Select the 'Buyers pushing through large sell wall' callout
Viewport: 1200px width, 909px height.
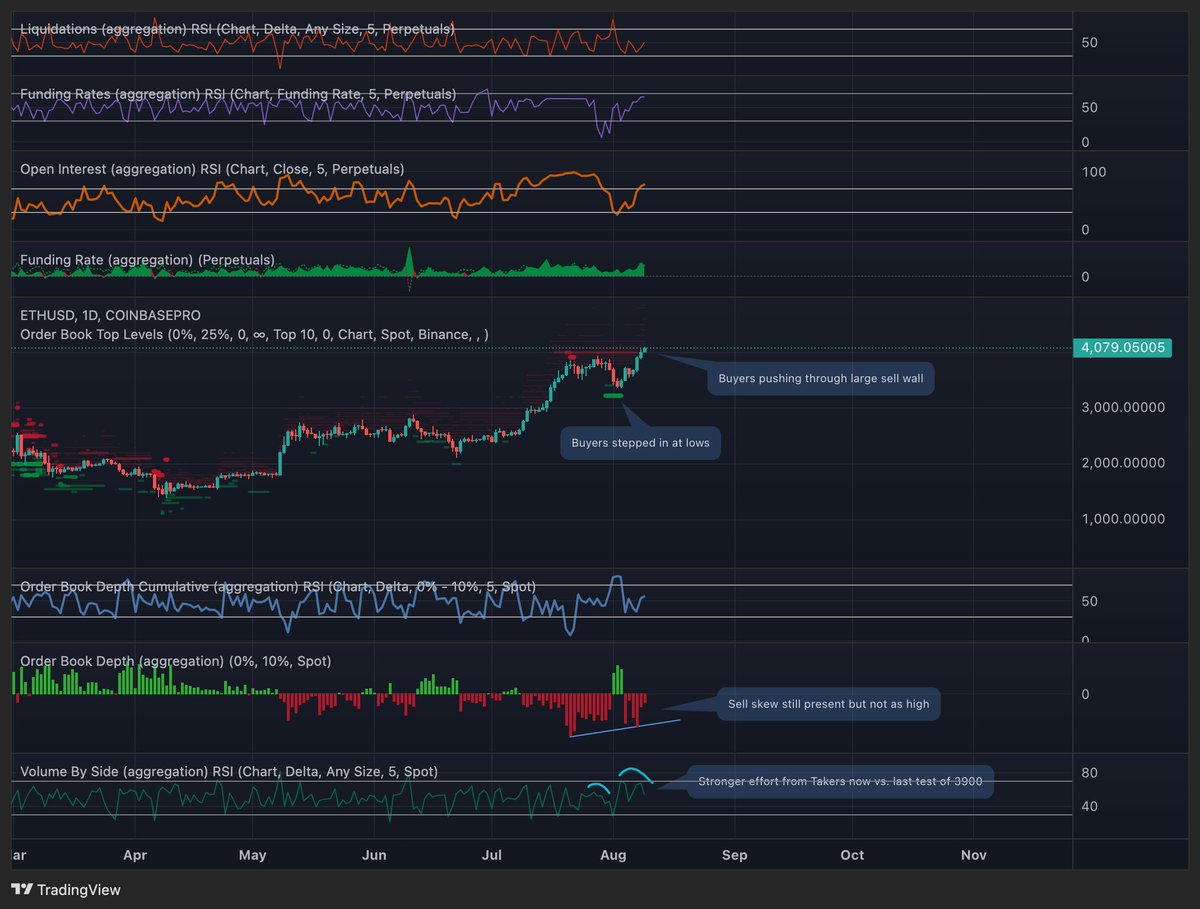pyautogui.click(x=820, y=378)
